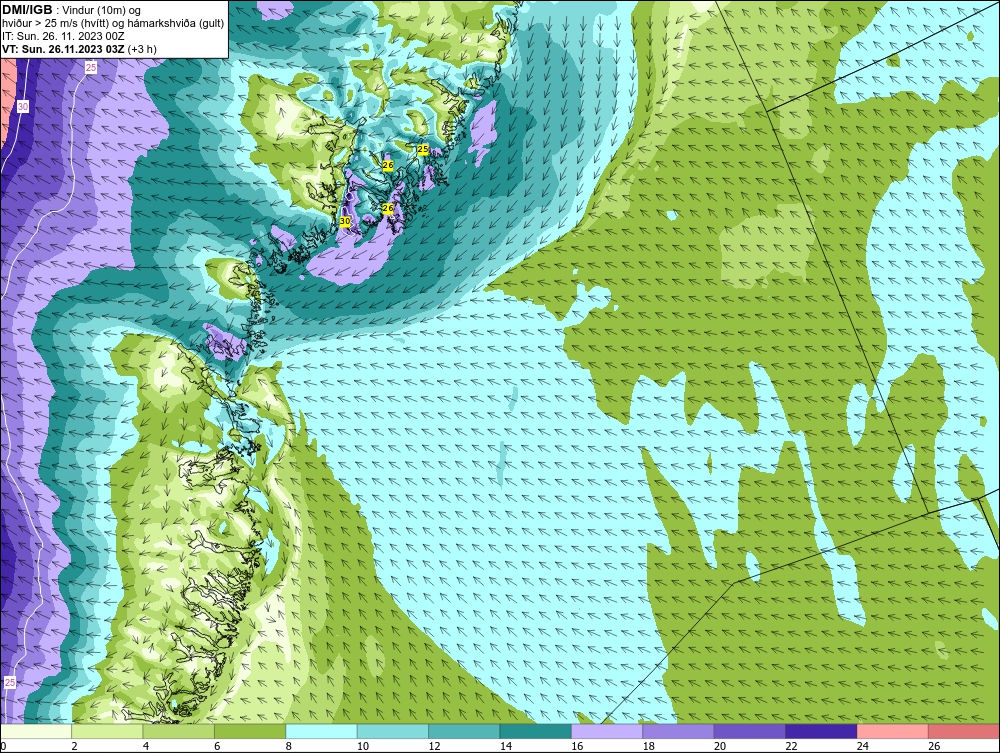Click the '(+3 h)' forecast offset text
The image size is (1000, 753).
[142, 49]
